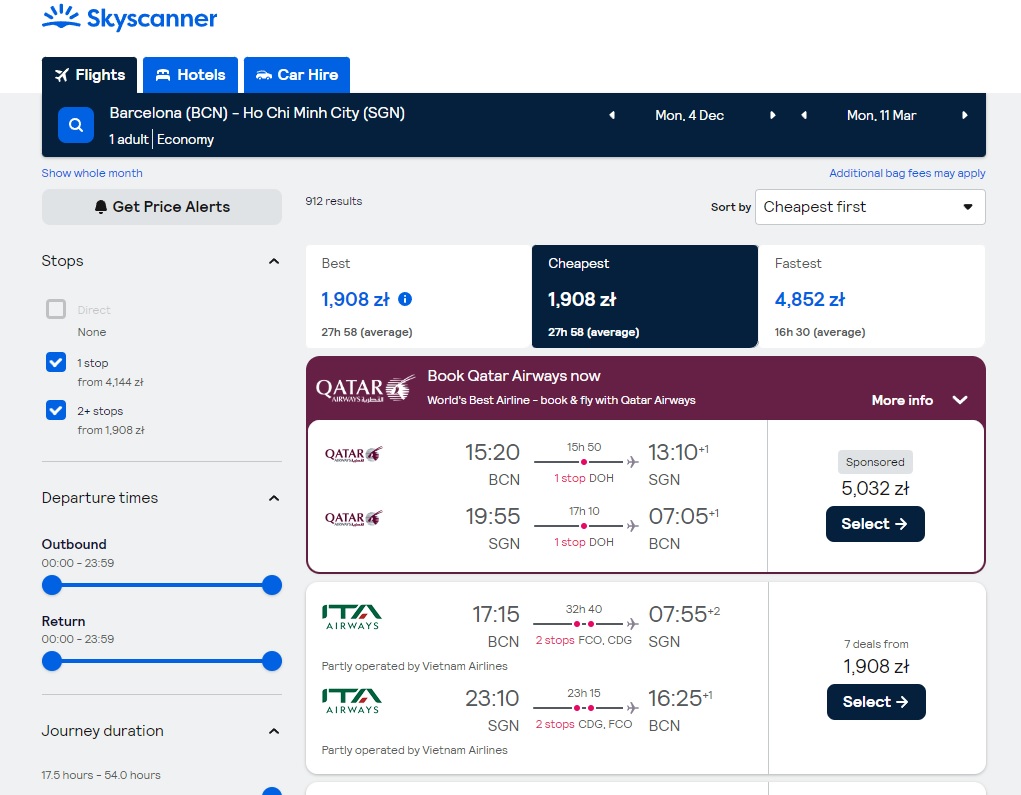Uncheck the 1 stop checkbox

[x=56, y=362]
